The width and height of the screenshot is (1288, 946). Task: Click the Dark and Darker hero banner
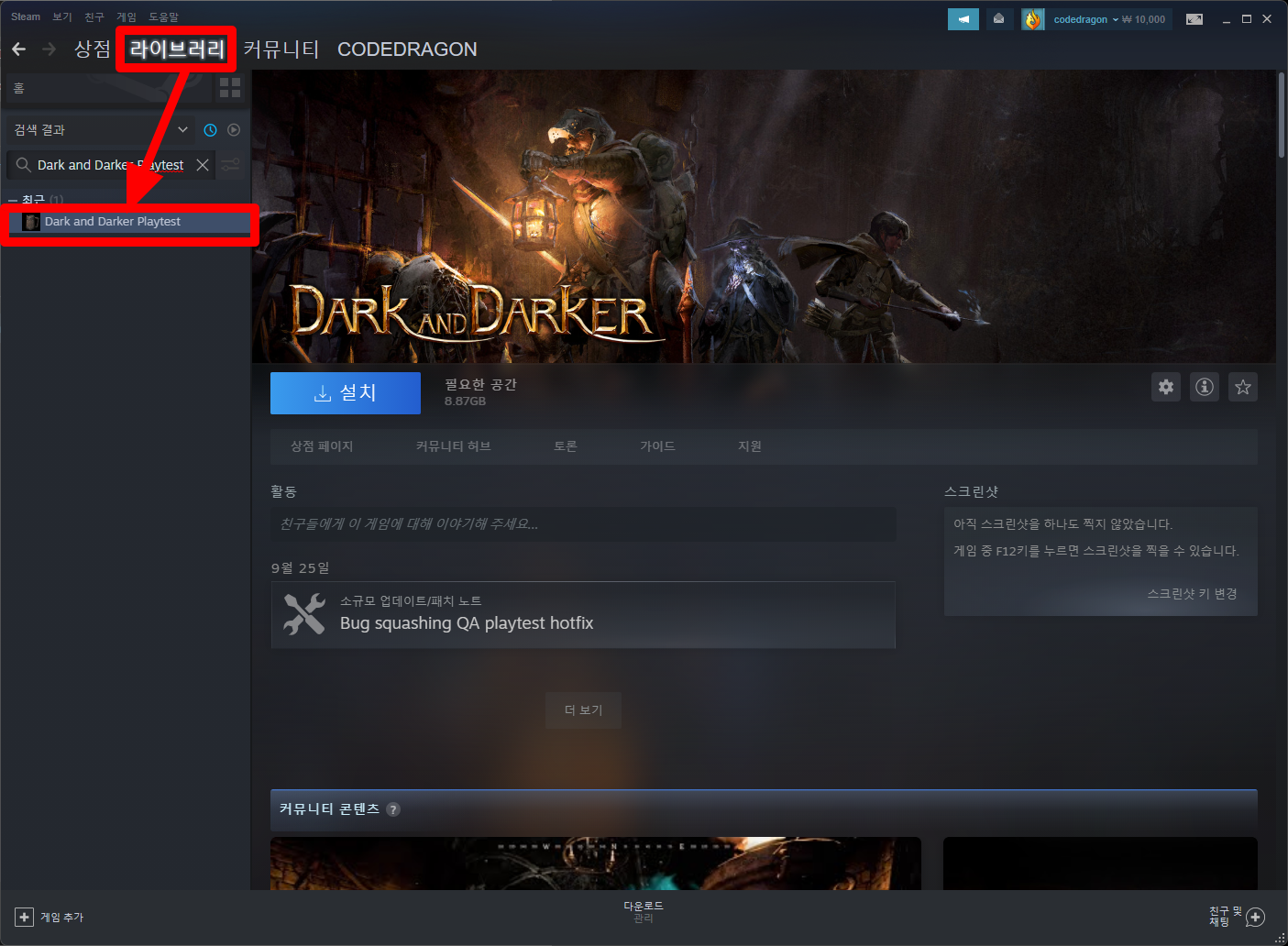click(x=764, y=216)
